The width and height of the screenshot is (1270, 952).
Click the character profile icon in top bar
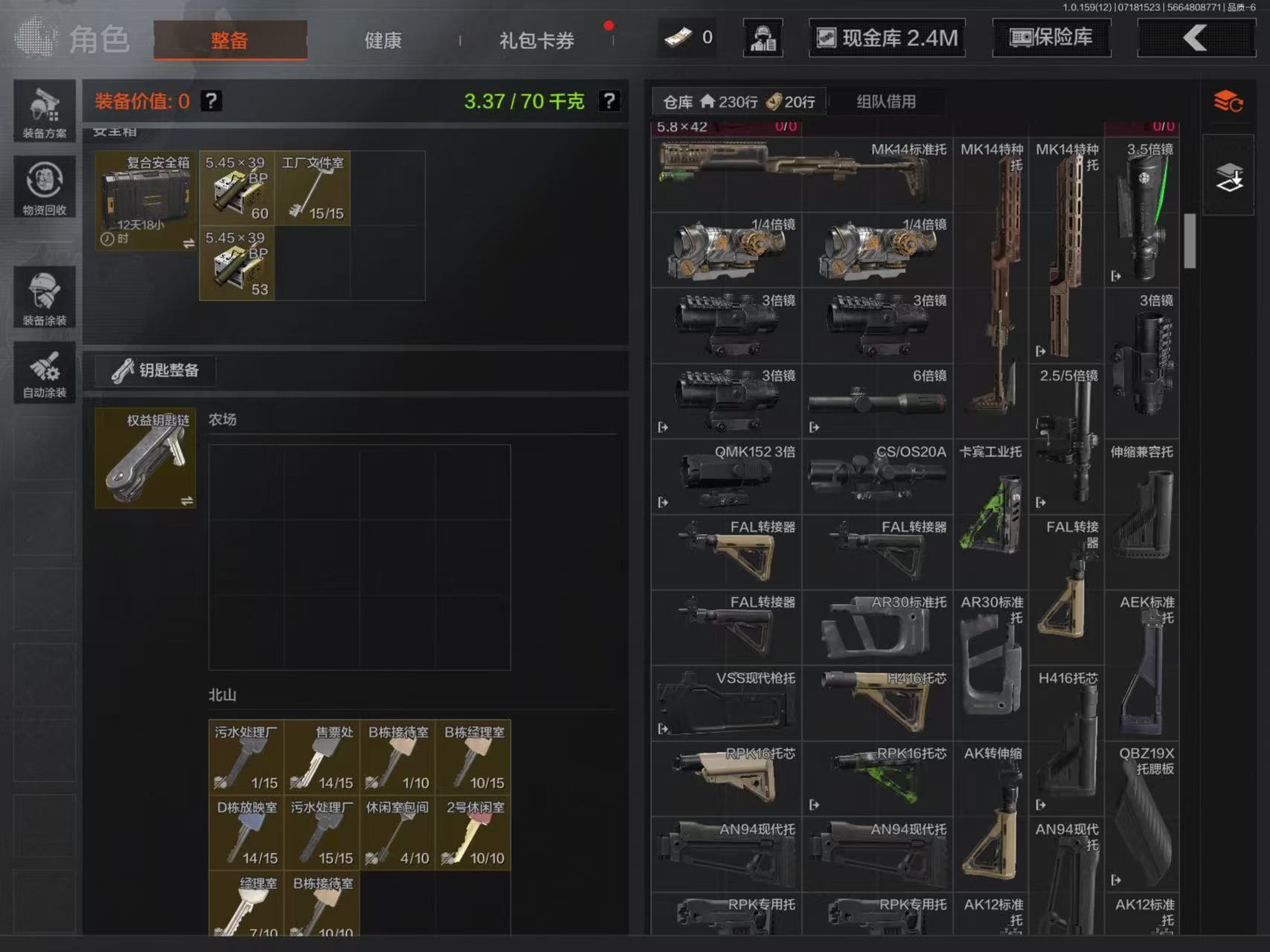763,38
